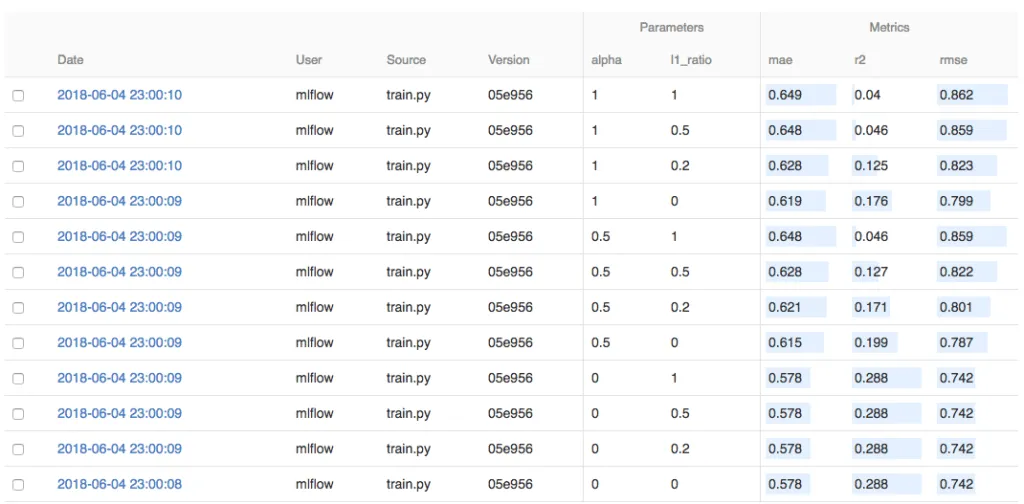Sort by the User column header
Viewport: 1024px width, 504px height.
pyautogui.click(x=308, y=60)
